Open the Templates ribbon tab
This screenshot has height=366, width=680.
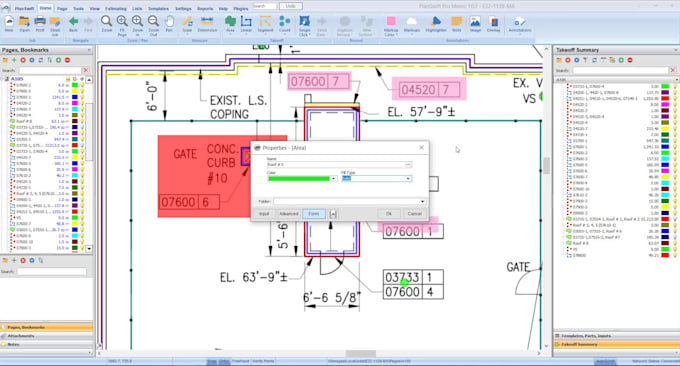[158, 8]
